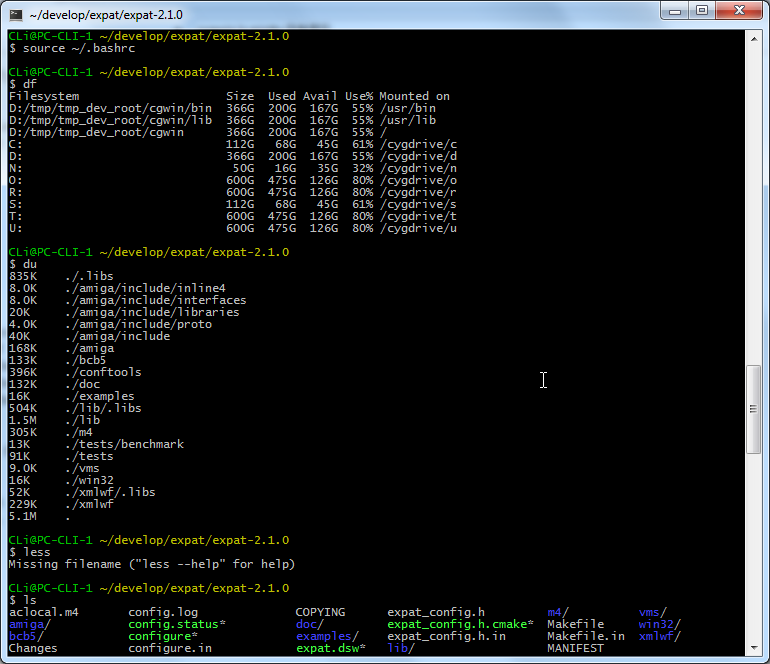Click the '/cygdrive/d' mount point
The width and height of the screenshot is (770, 664).
418,156
